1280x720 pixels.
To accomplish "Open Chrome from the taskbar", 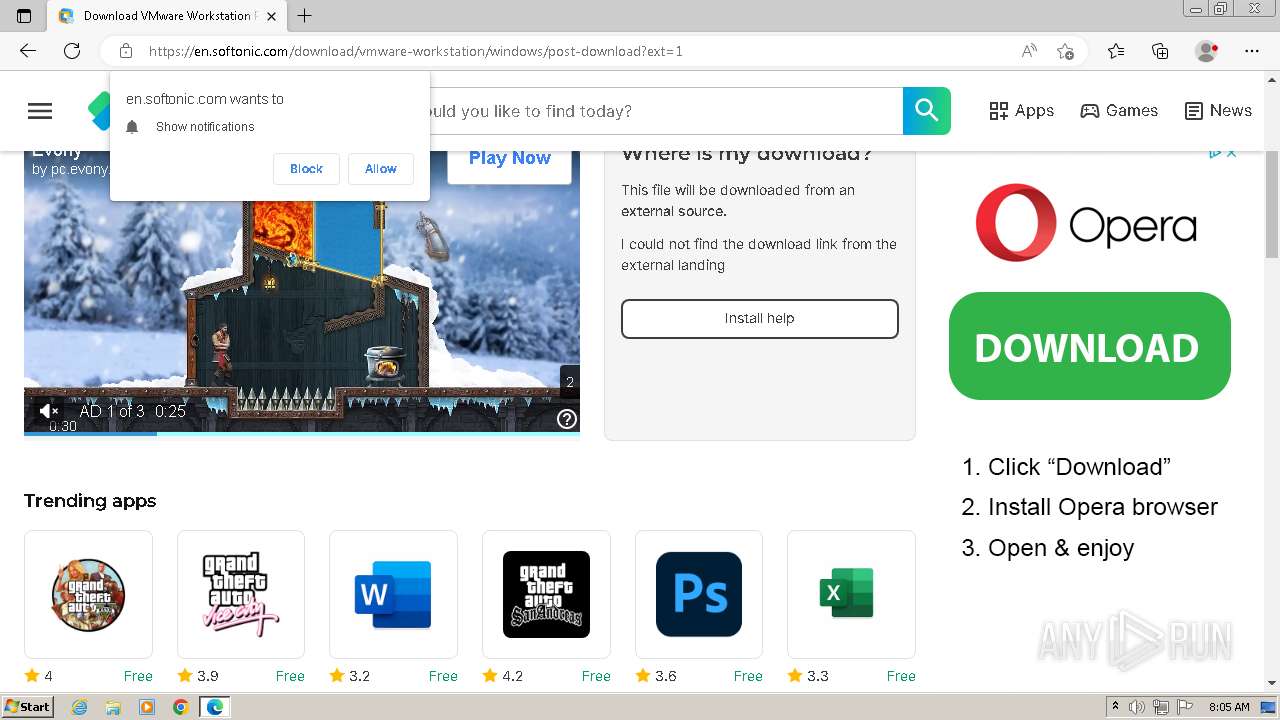I will click(180, 707).
